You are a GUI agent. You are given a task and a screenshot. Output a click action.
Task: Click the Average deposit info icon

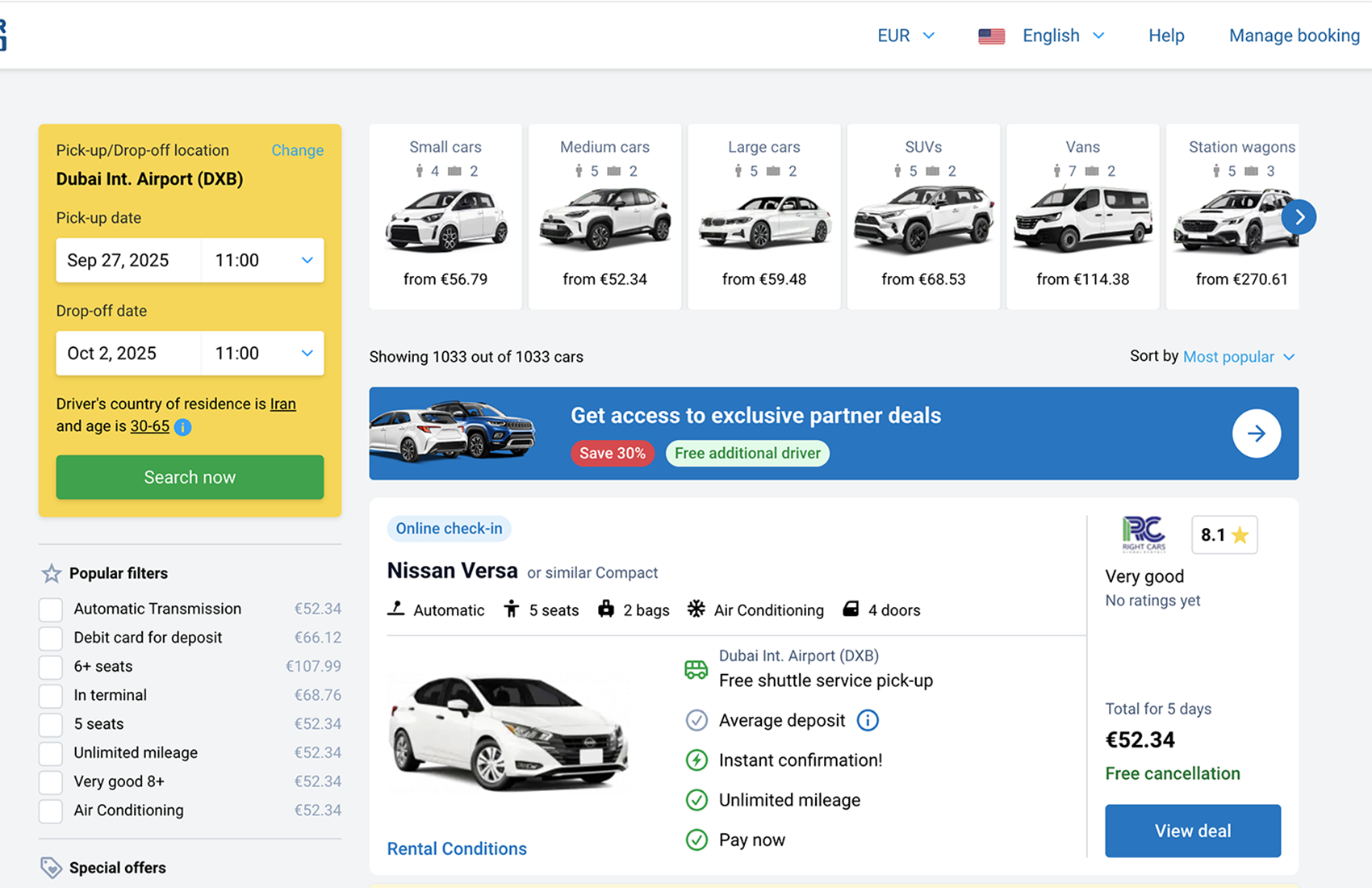(x=868, y=720)
